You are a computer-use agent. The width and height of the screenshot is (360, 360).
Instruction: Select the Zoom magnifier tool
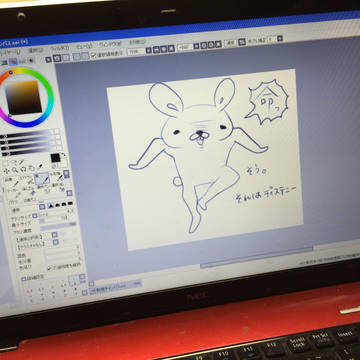pyautogui.click(x=14, y=170)
